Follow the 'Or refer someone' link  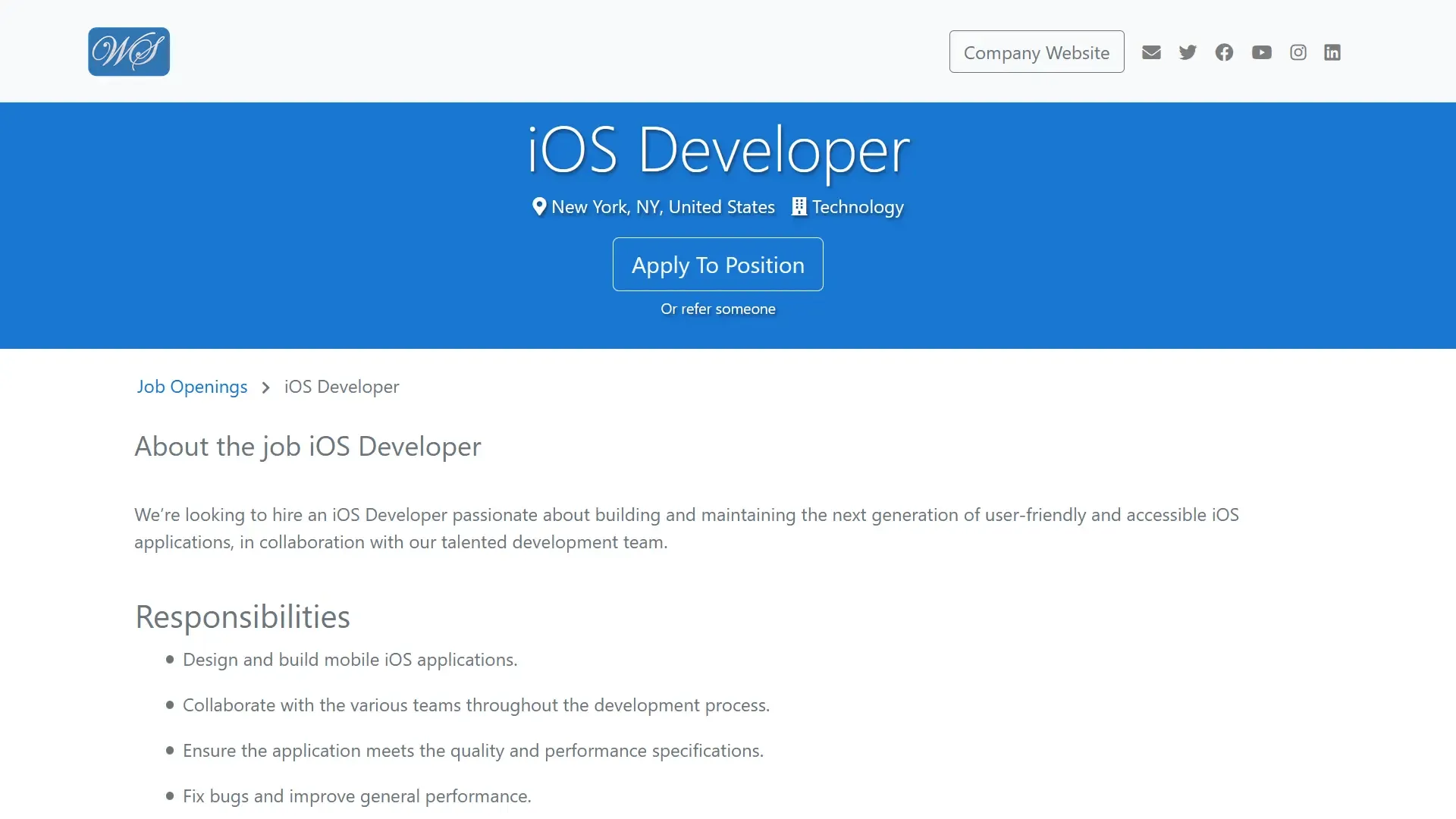pos(717,309)
